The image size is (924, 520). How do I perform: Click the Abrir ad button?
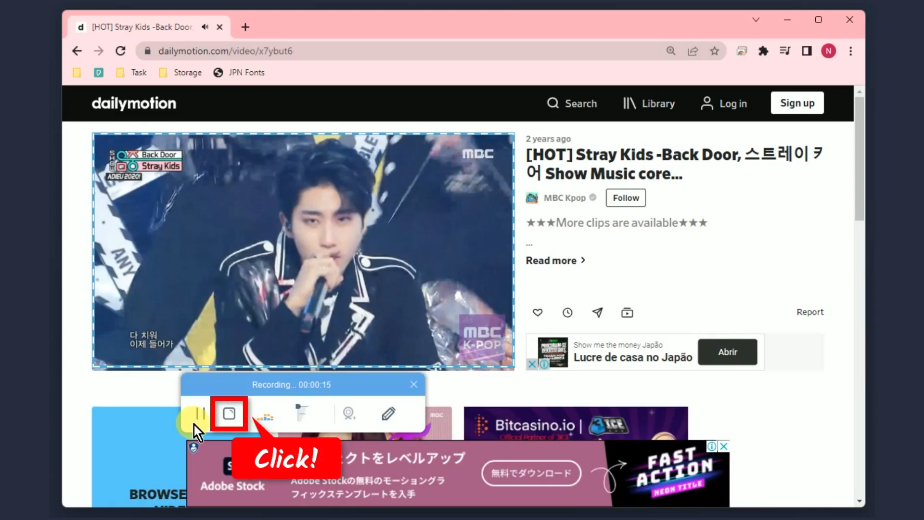point(728,352)
